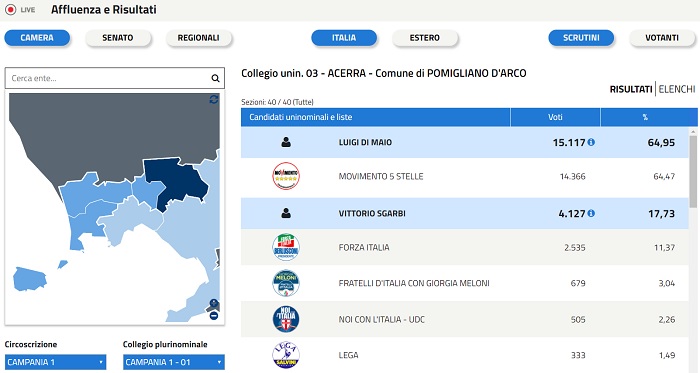The width and height of the screenshot is (700, 373).
Task: Select ESTERO voting area
Action: pos(425,38)
